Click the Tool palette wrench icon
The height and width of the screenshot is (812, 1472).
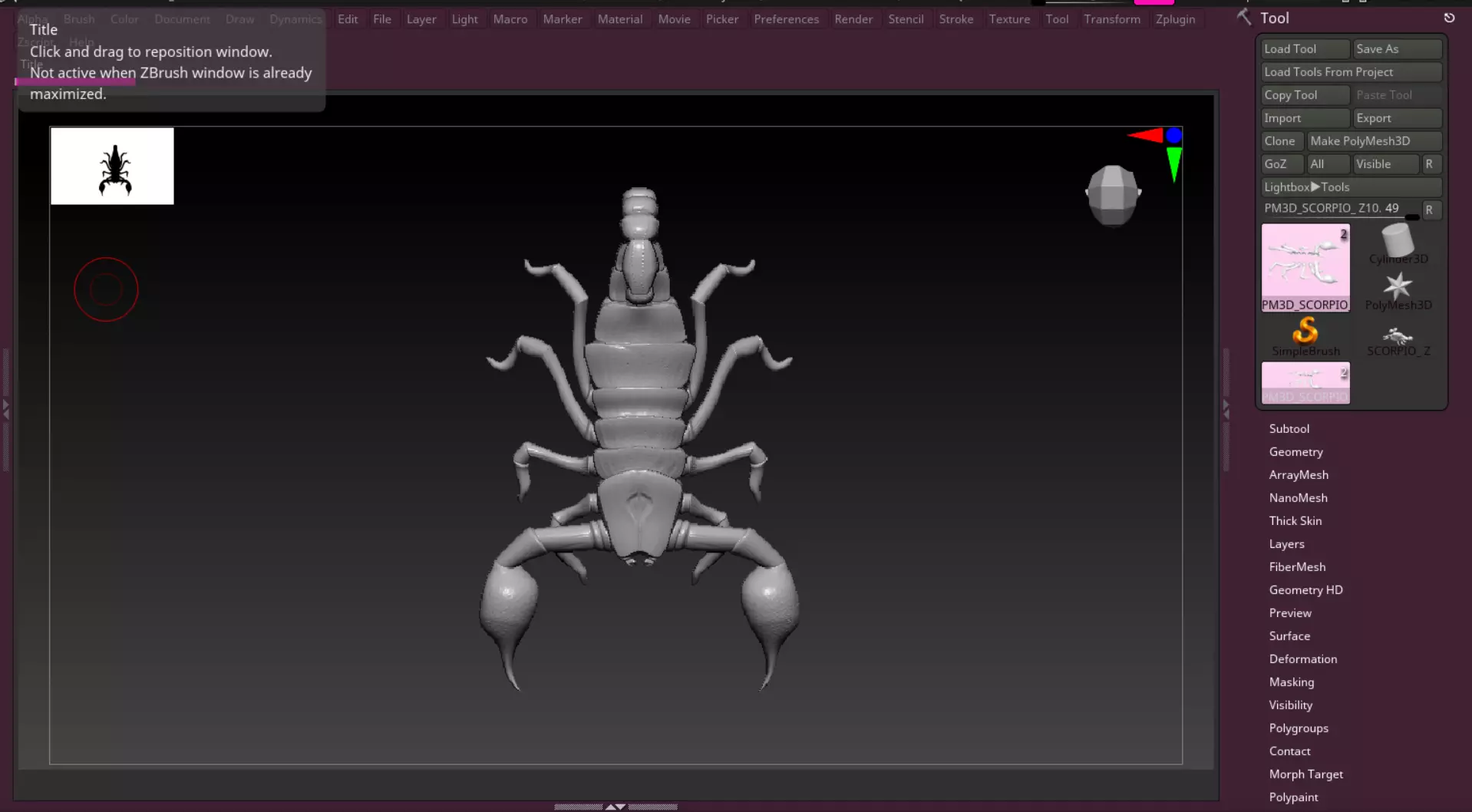1244,17
